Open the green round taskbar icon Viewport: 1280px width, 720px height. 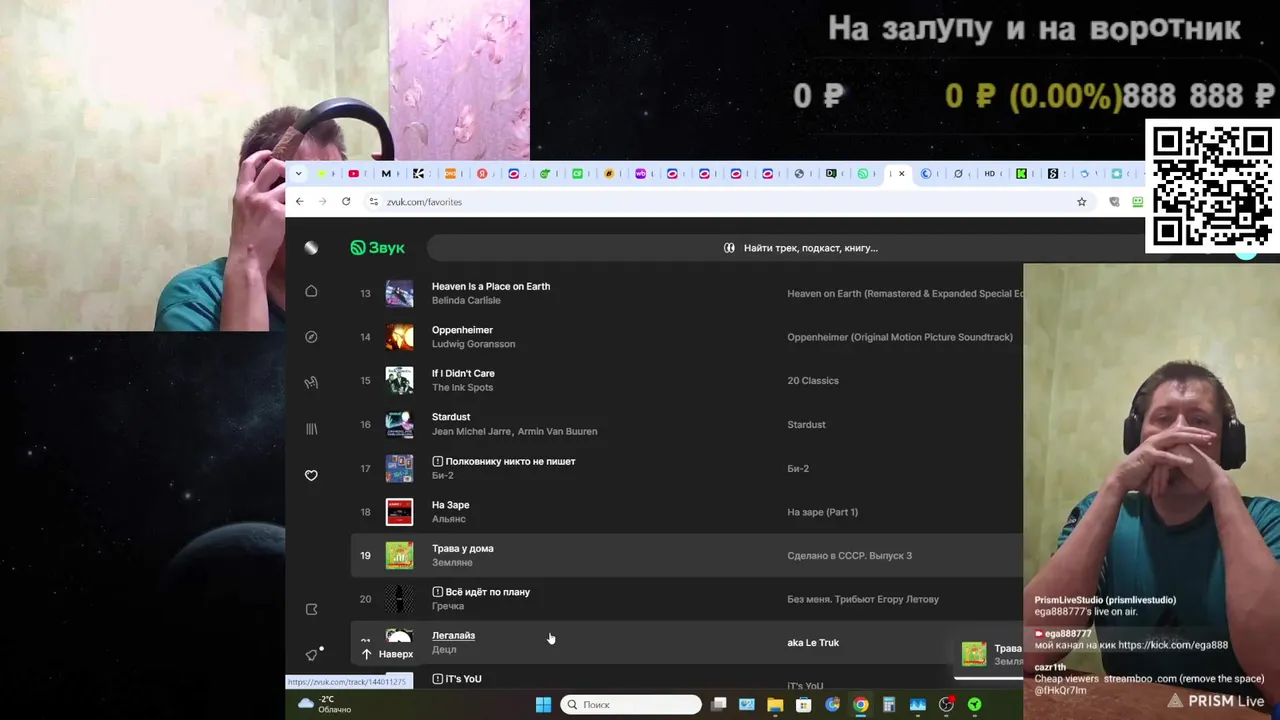(x=974, y=705)
